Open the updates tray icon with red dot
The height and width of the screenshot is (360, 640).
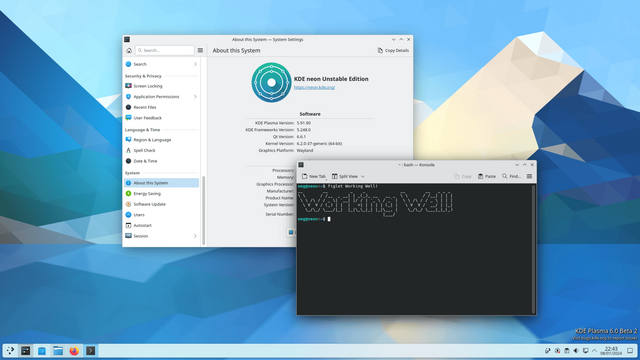tap(557, 351)
